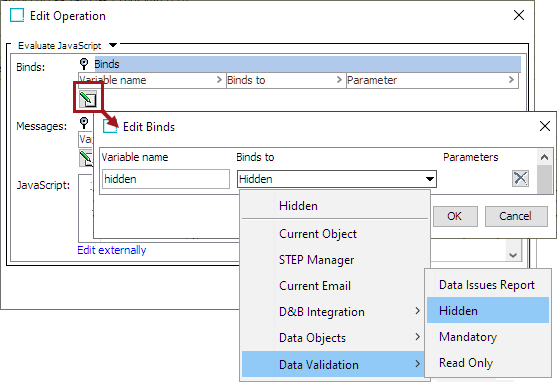
Task: Open the Edit externally link
Action: tap(112, 250)
